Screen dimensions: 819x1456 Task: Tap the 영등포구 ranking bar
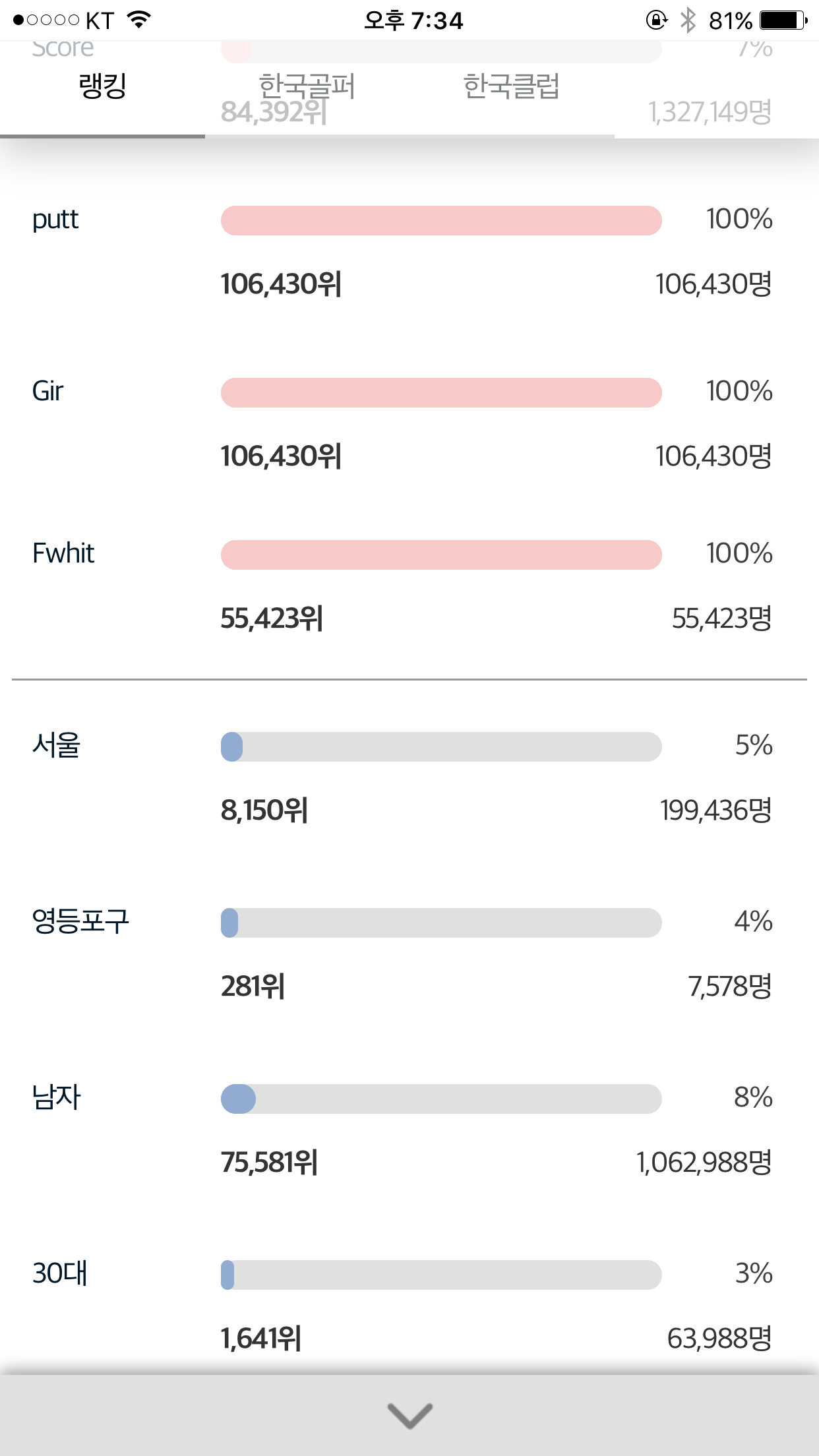[440, 923]
